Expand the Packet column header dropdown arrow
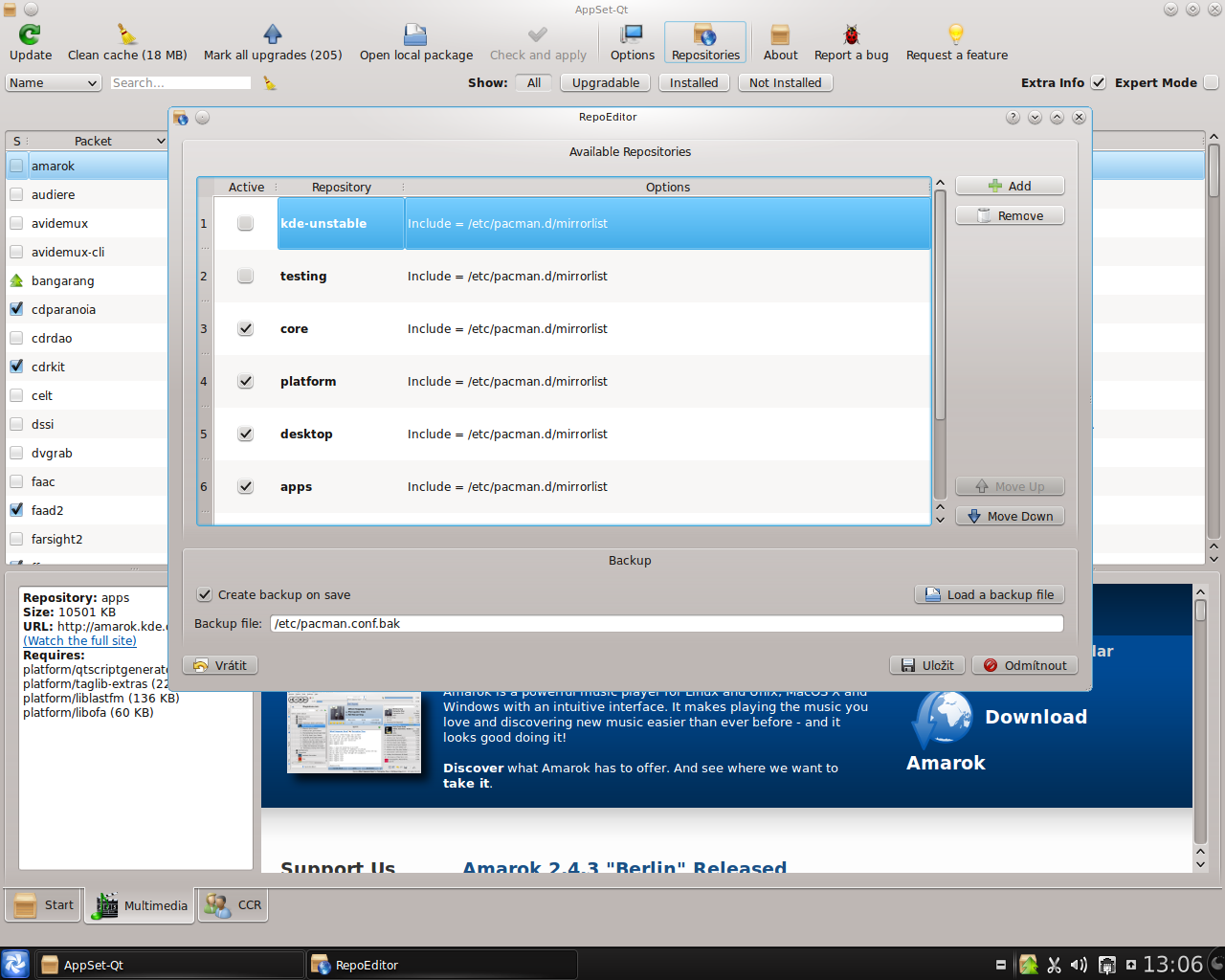1225x980 pixels. 161,142
